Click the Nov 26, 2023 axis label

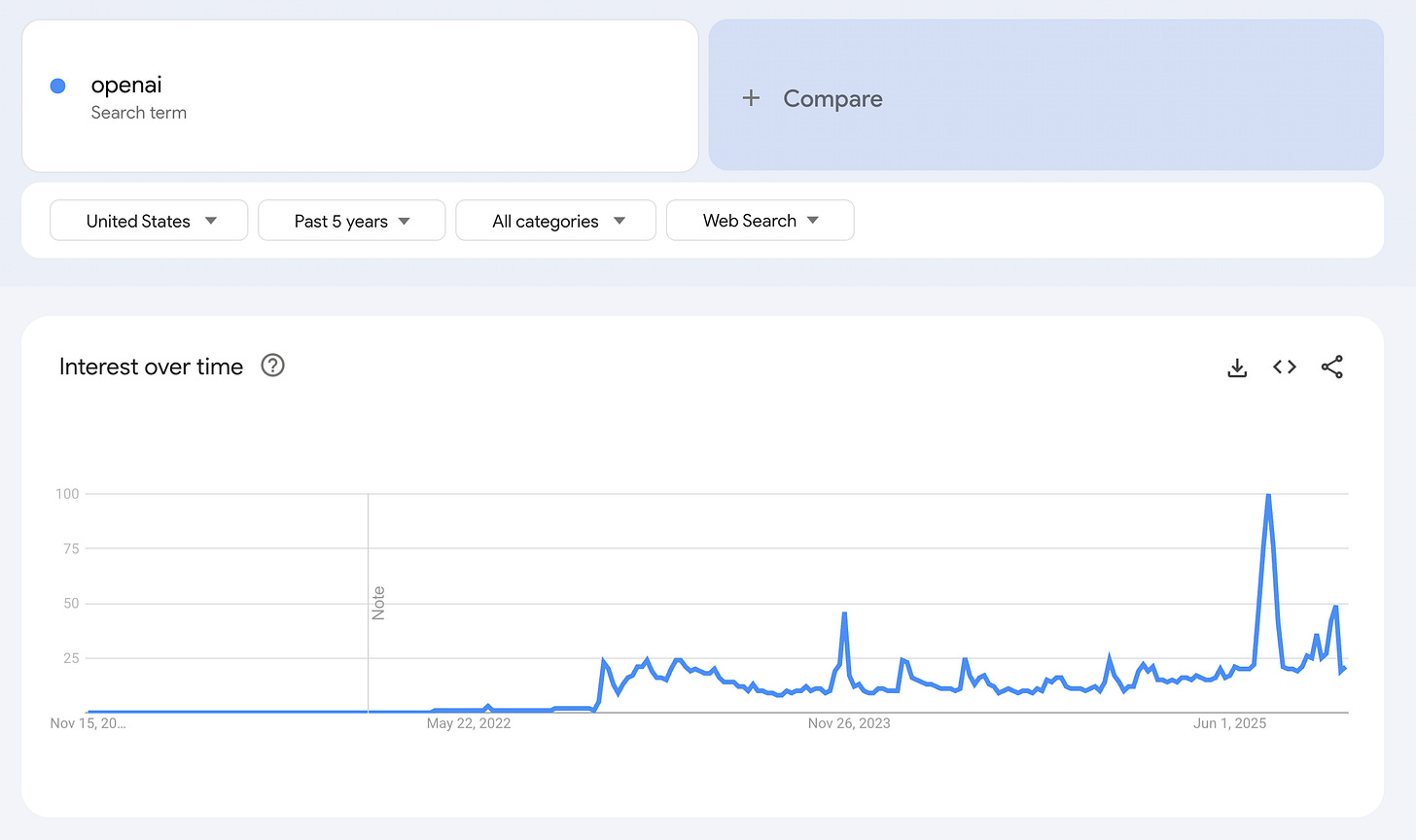849,723
